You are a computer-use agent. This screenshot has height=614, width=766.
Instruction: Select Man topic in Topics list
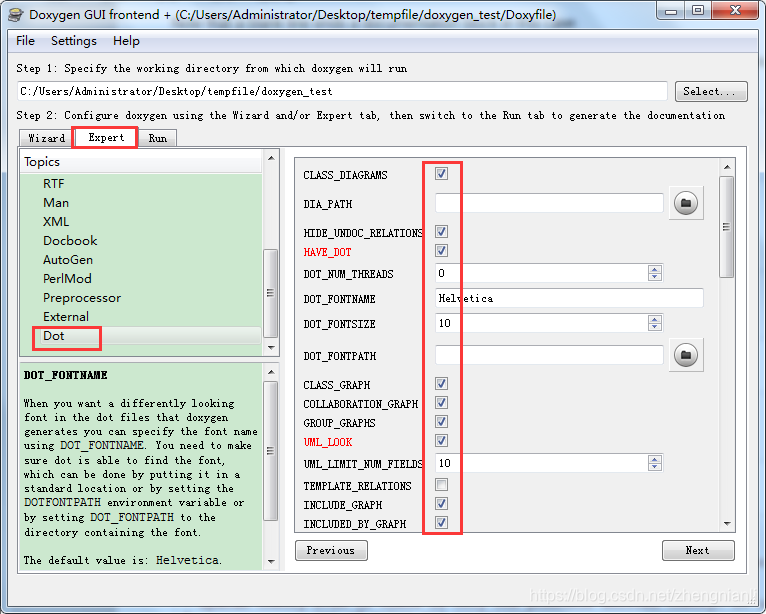click(56, 203)
